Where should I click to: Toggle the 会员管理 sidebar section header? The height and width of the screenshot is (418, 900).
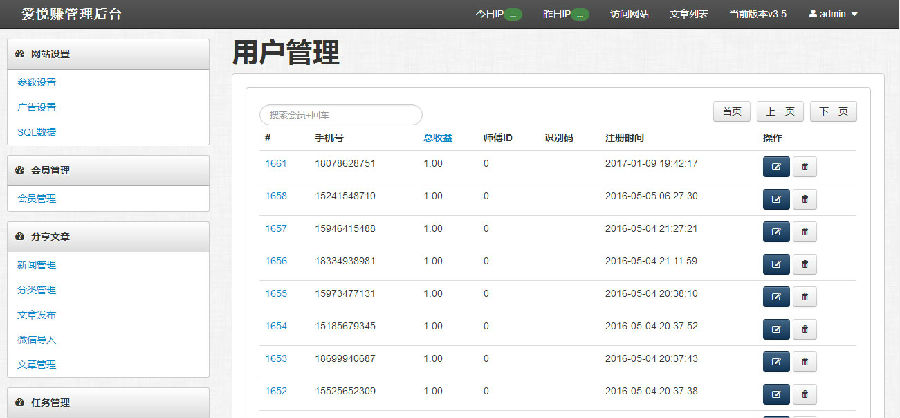point(108,171)
